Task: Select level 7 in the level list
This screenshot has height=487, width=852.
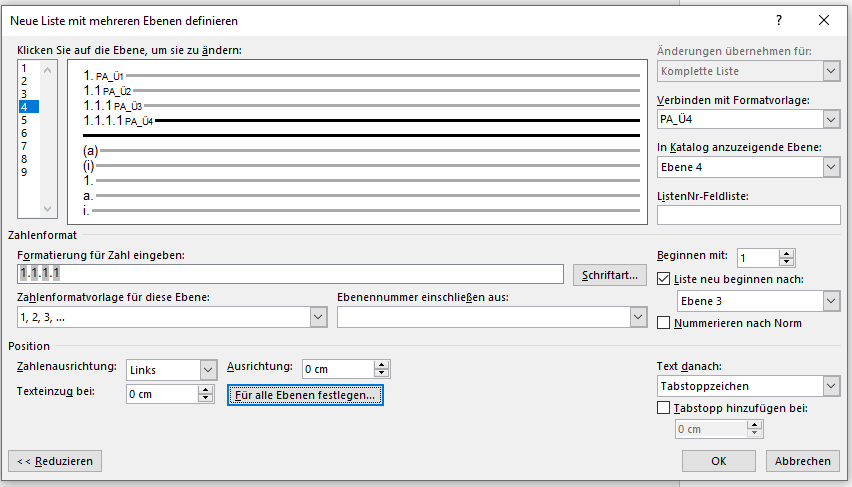Action: tap(24, 146)
